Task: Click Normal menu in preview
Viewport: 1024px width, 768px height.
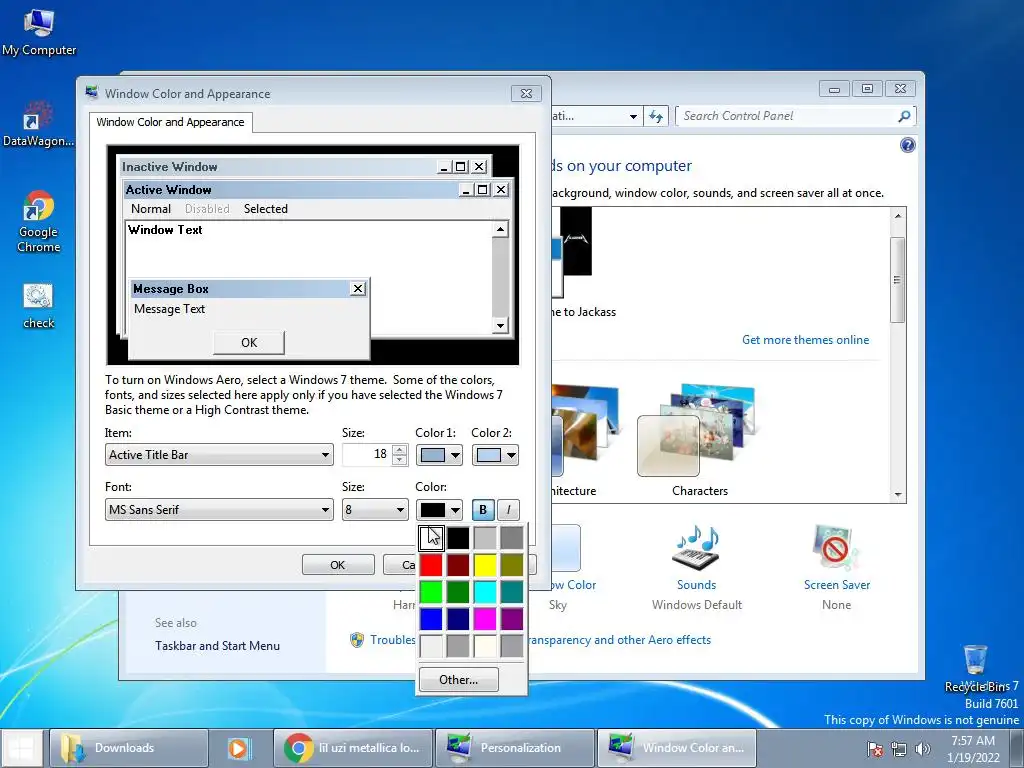Action: pyautogui.click(x=151, y=209)
